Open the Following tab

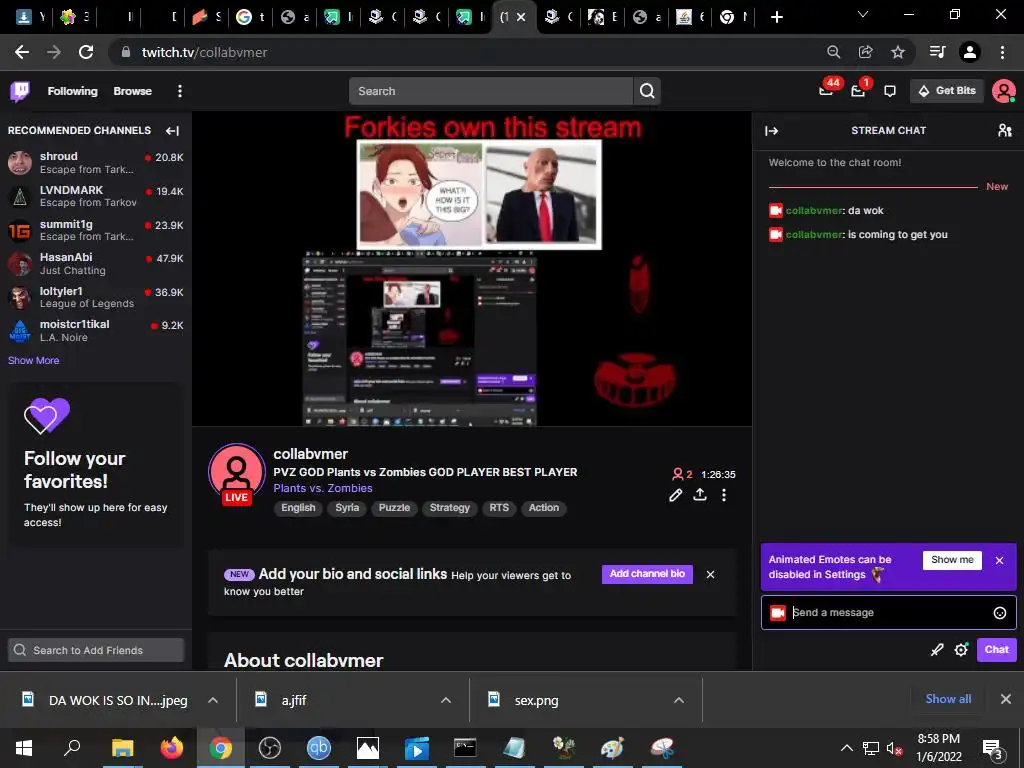tap(72, 91)
